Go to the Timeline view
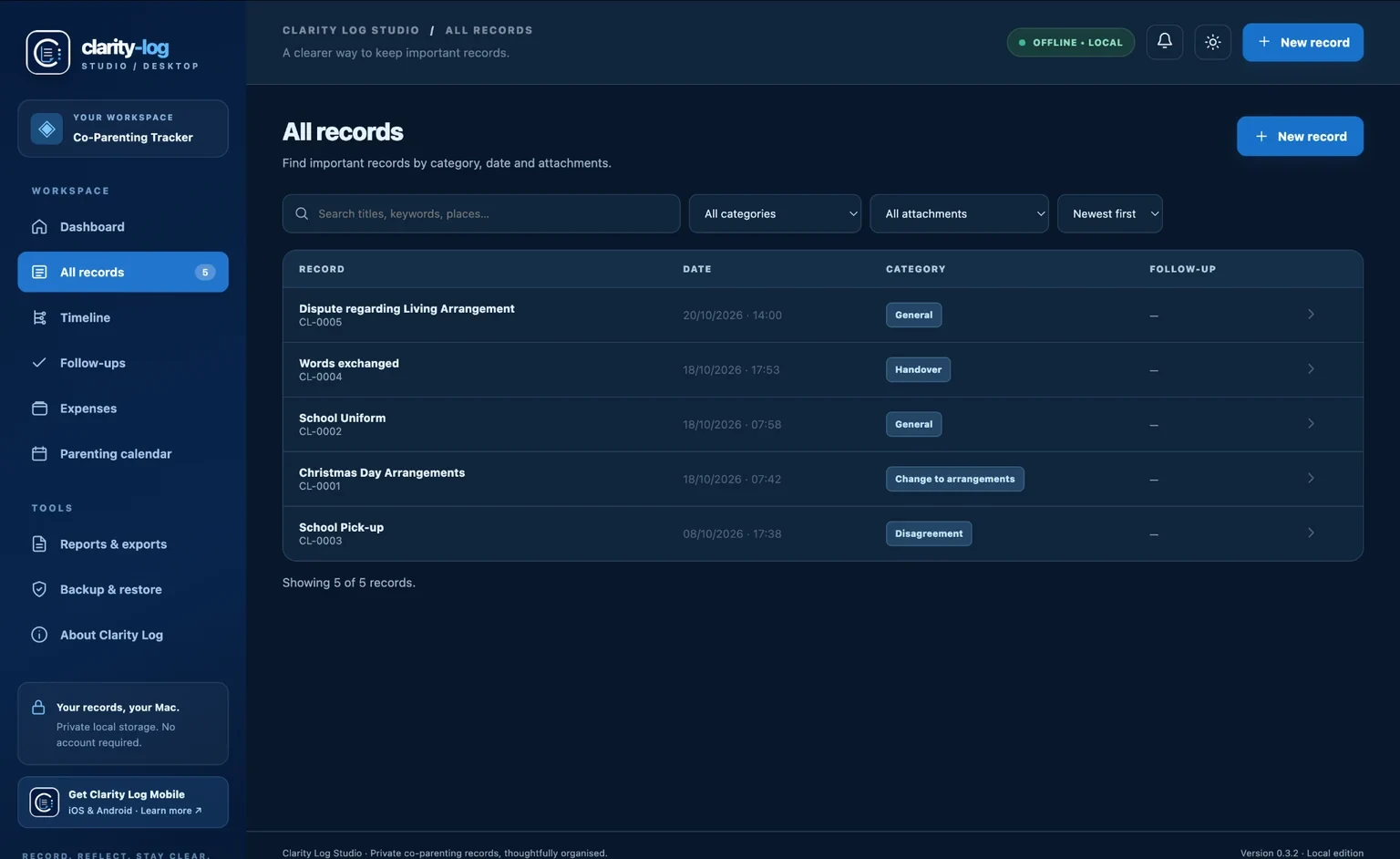 [123, 317]
